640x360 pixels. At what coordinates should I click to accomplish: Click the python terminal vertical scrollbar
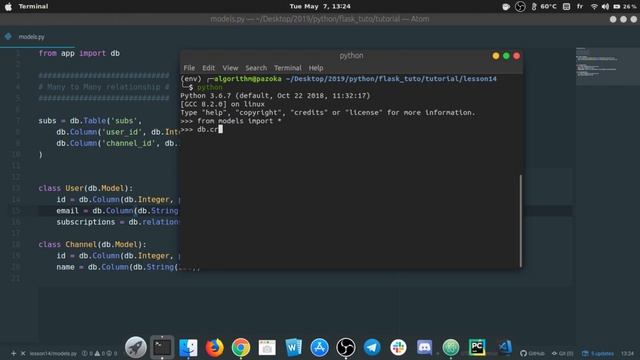[x=520, y=220]
